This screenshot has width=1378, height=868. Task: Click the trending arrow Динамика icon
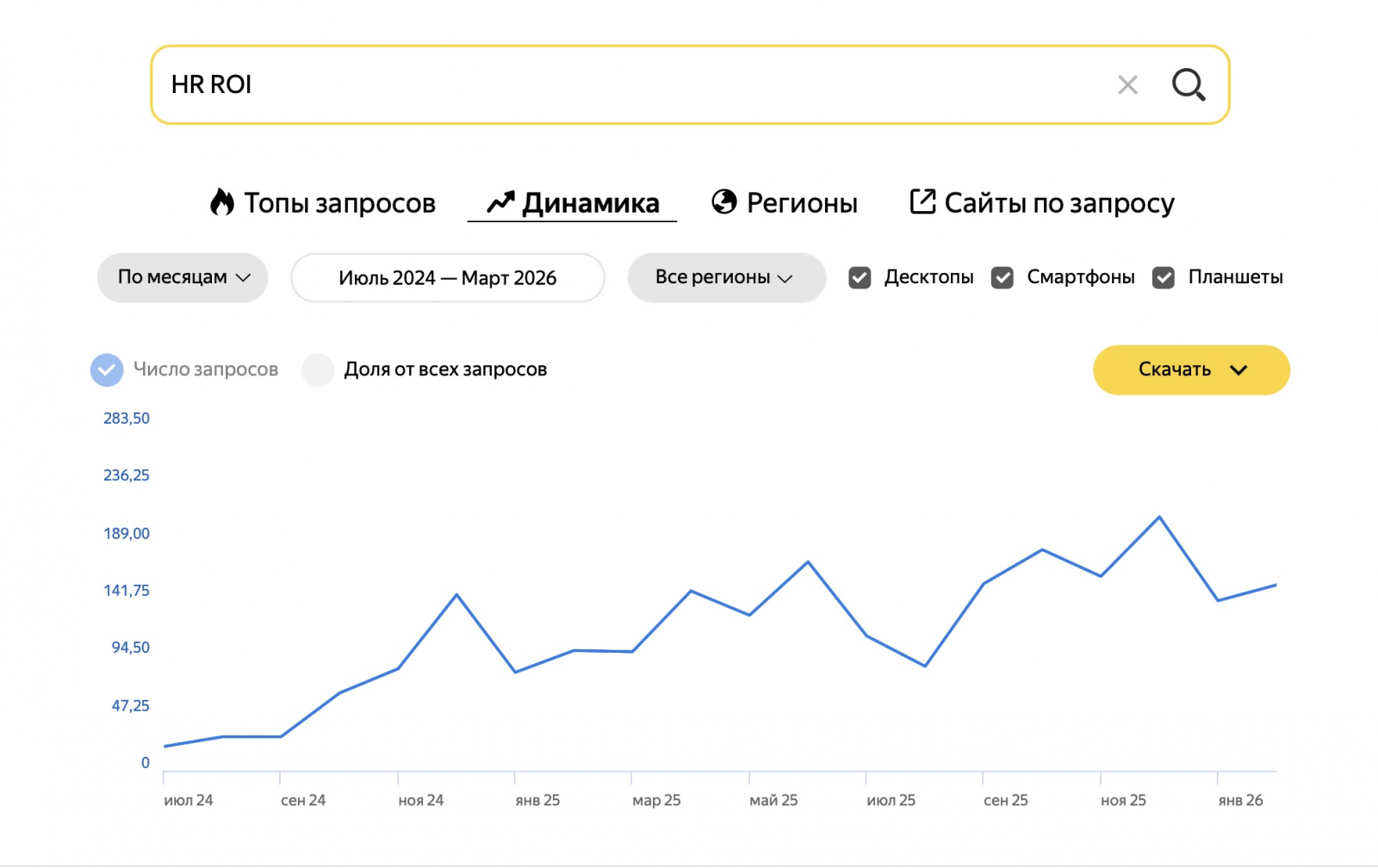tap(500, 202)
